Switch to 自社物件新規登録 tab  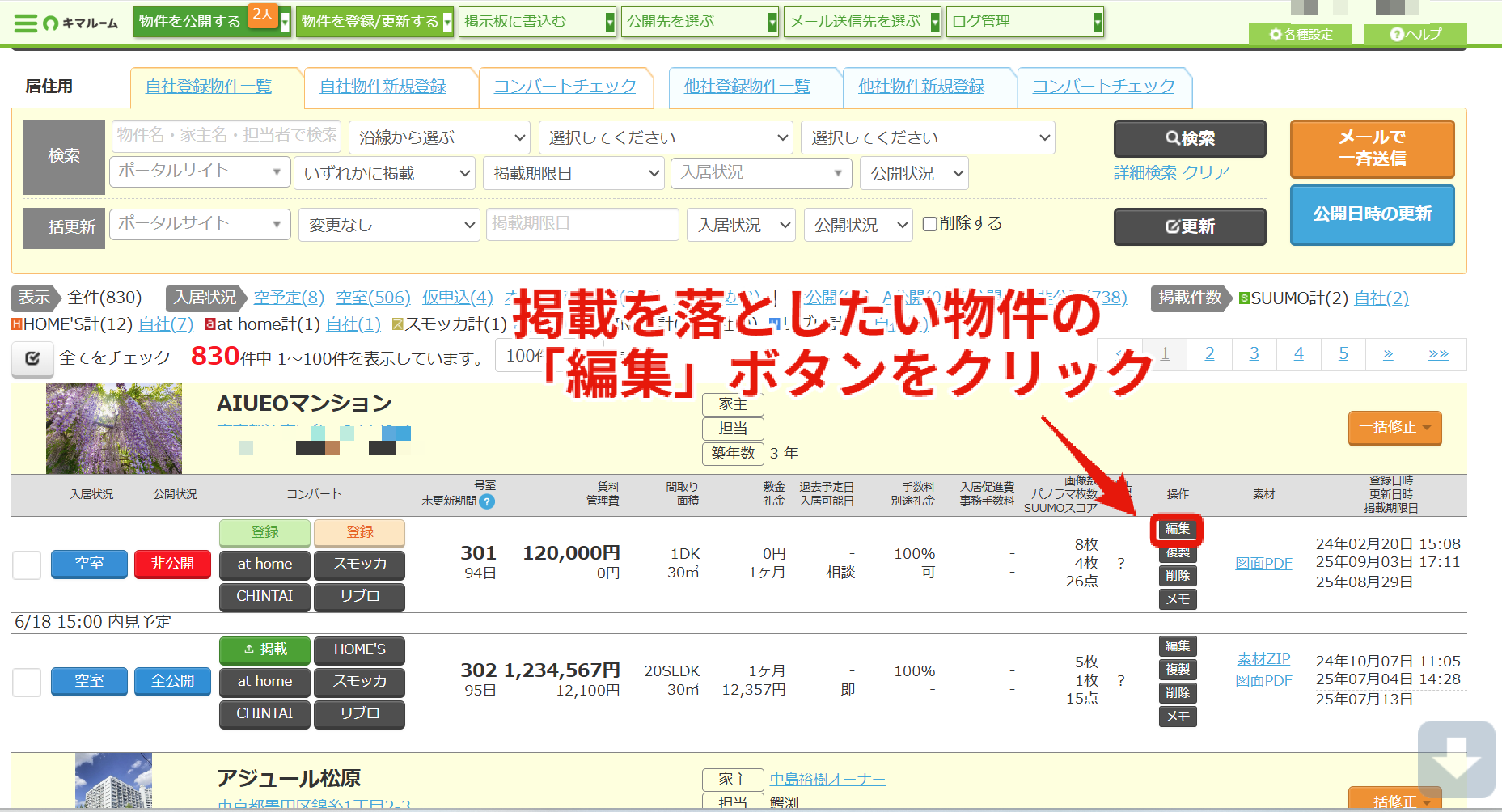pos(383,87)
